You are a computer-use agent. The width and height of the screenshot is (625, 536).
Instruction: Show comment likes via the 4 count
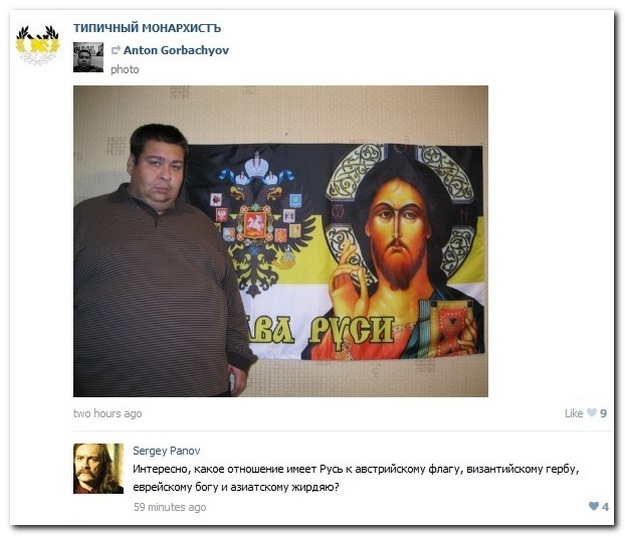(605, 507)
